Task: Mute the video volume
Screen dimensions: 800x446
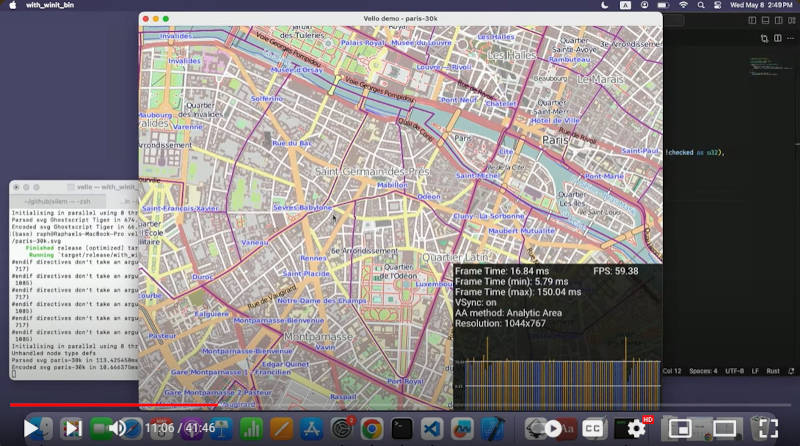Action: 117,429
